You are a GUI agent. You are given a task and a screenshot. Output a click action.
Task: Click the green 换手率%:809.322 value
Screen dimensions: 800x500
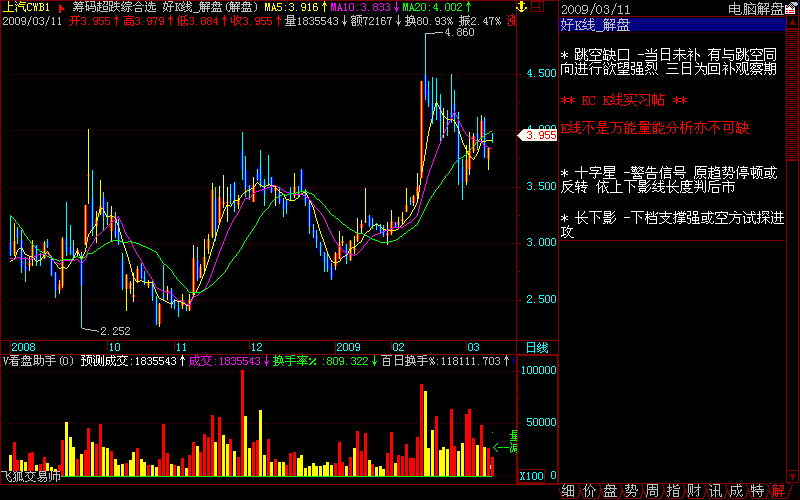point(320,361)
